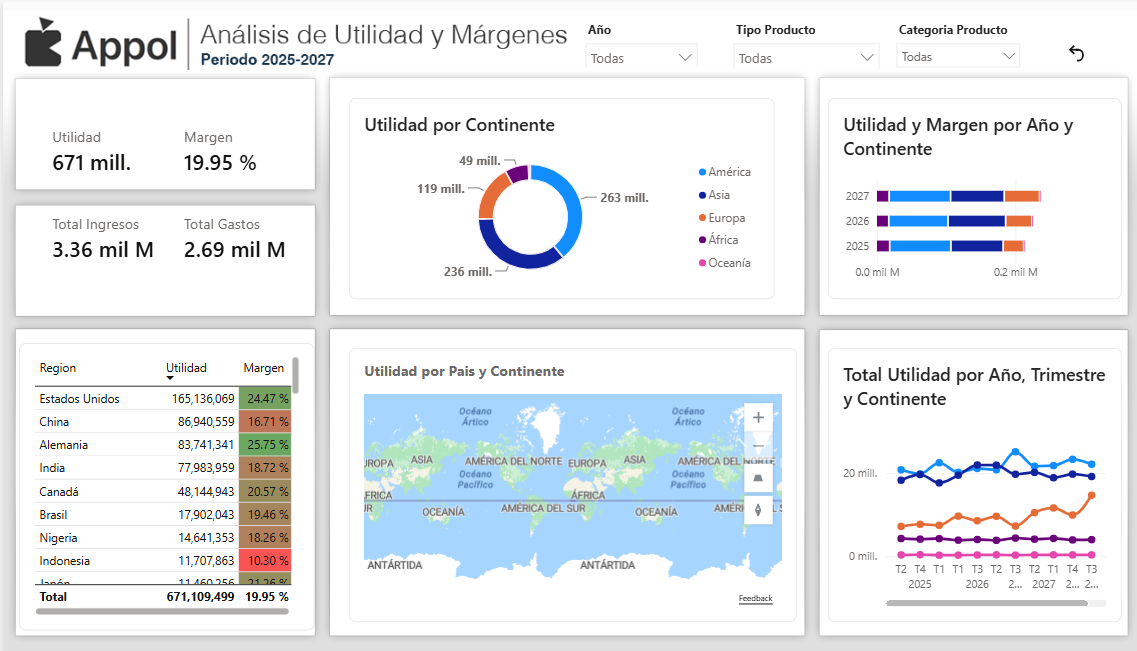This screenshot has width=1137, height=651.
Task: Sort table by Region column header
Action: pos(57,368)
